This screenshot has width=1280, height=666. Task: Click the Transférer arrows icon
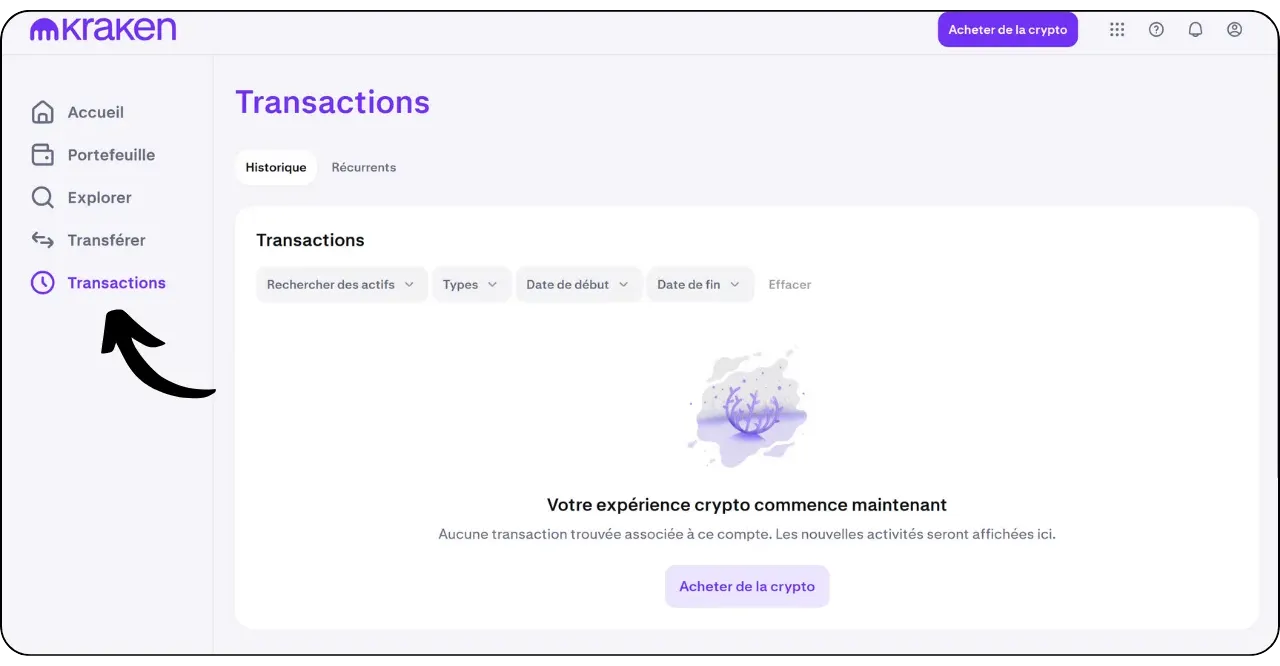coord(43,240)
